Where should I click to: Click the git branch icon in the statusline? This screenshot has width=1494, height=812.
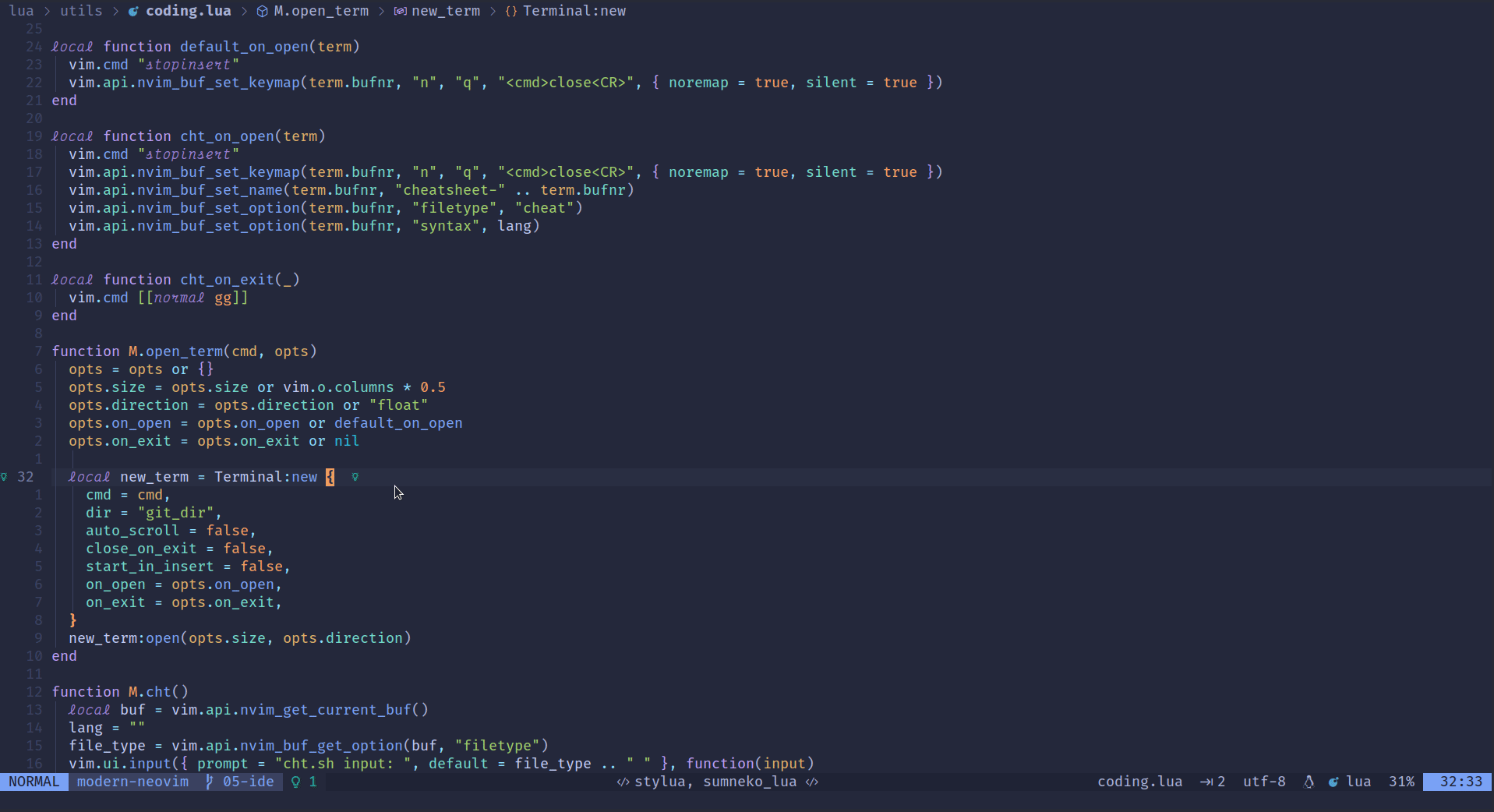coord(209,782)
